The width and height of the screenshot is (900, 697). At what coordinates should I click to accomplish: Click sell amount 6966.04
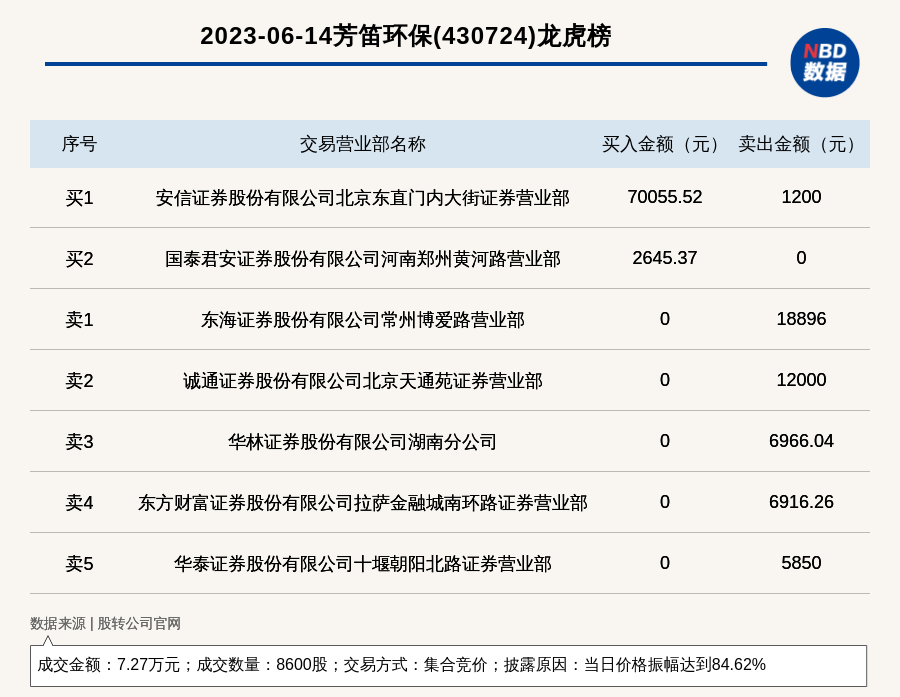801,440
